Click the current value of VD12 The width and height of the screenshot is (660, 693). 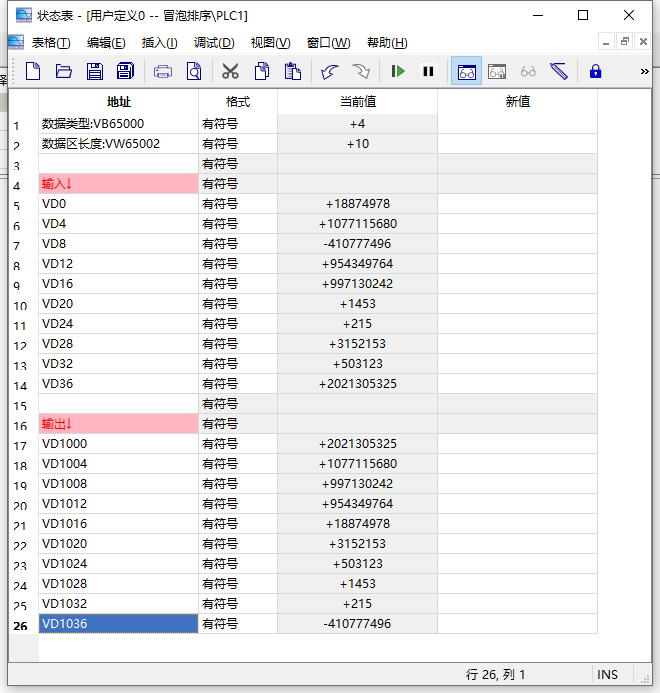point(358,264)
